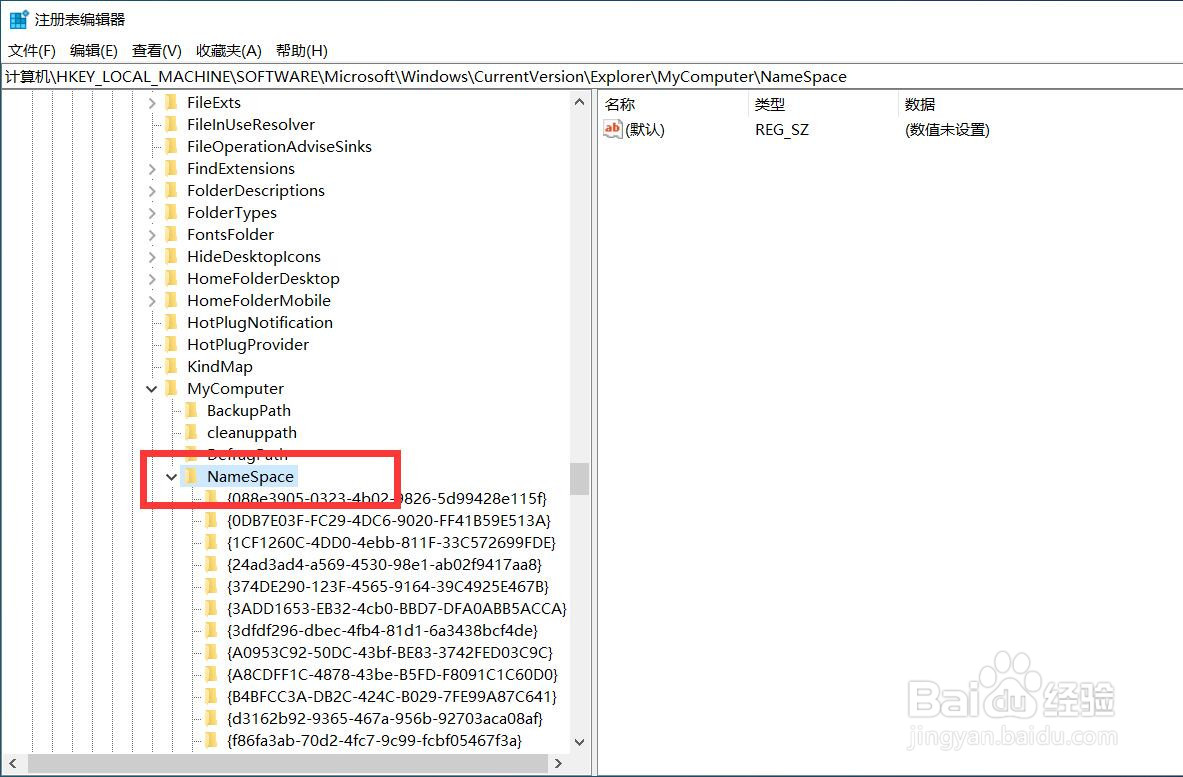Select key {d3162b92-9365-467a-956b-92703aca08af}

[385, 718]
